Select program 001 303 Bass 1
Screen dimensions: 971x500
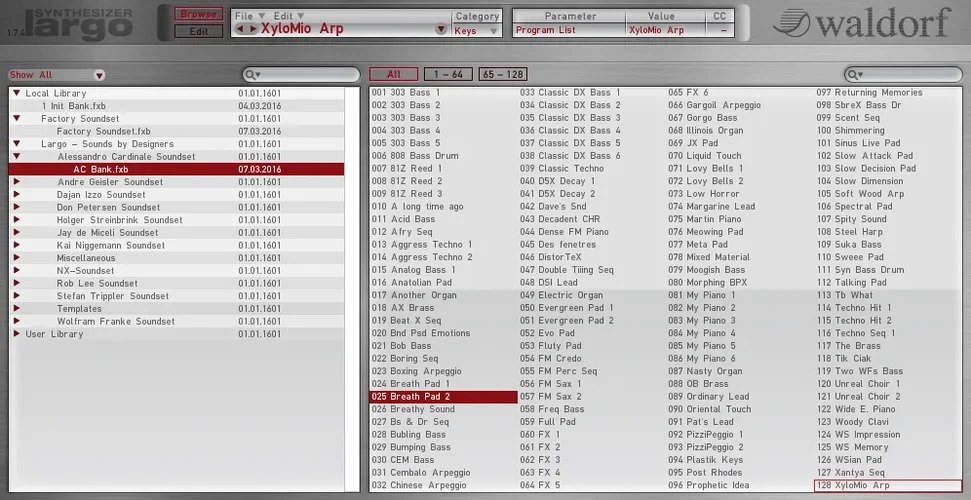click(443, 92)
